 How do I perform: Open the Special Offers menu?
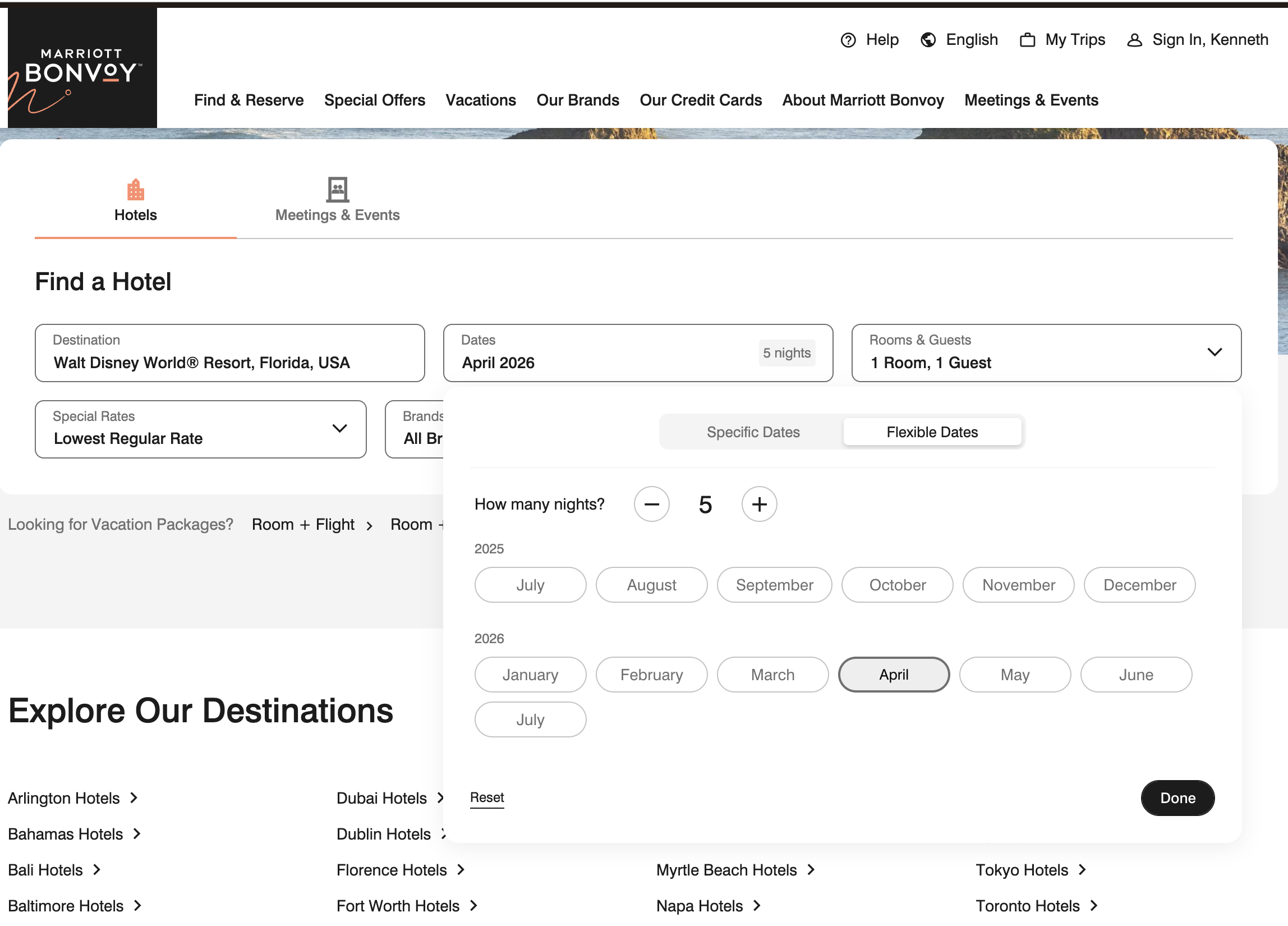[x=374, y=100]
